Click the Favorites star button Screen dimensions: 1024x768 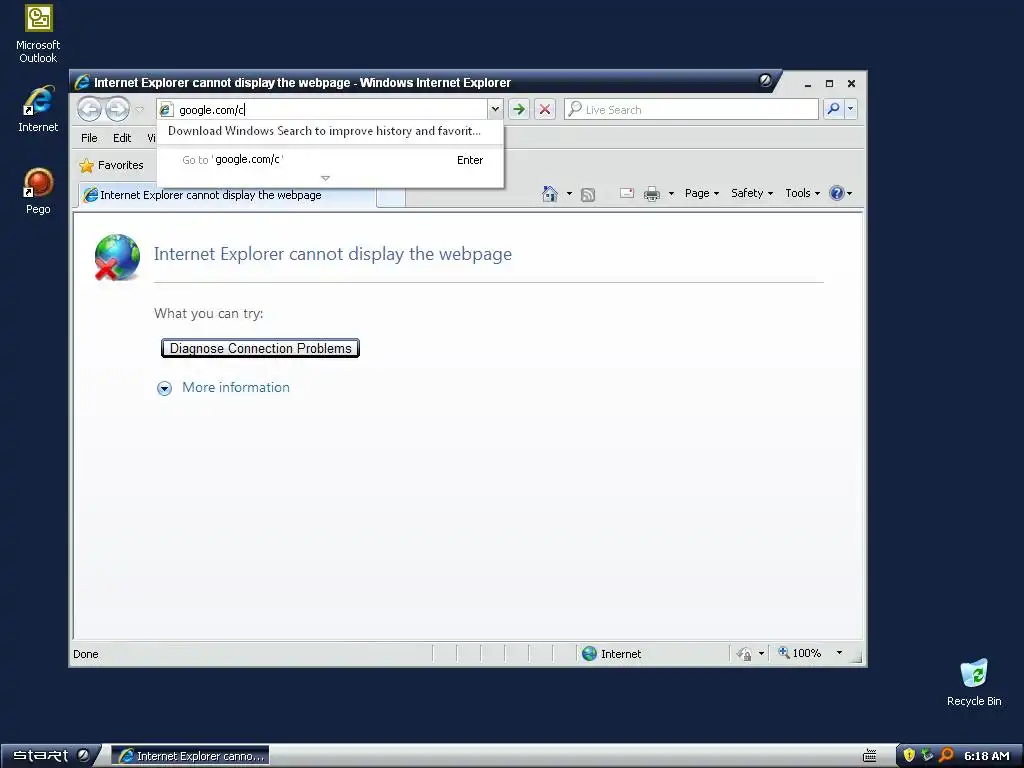point(111,165)
